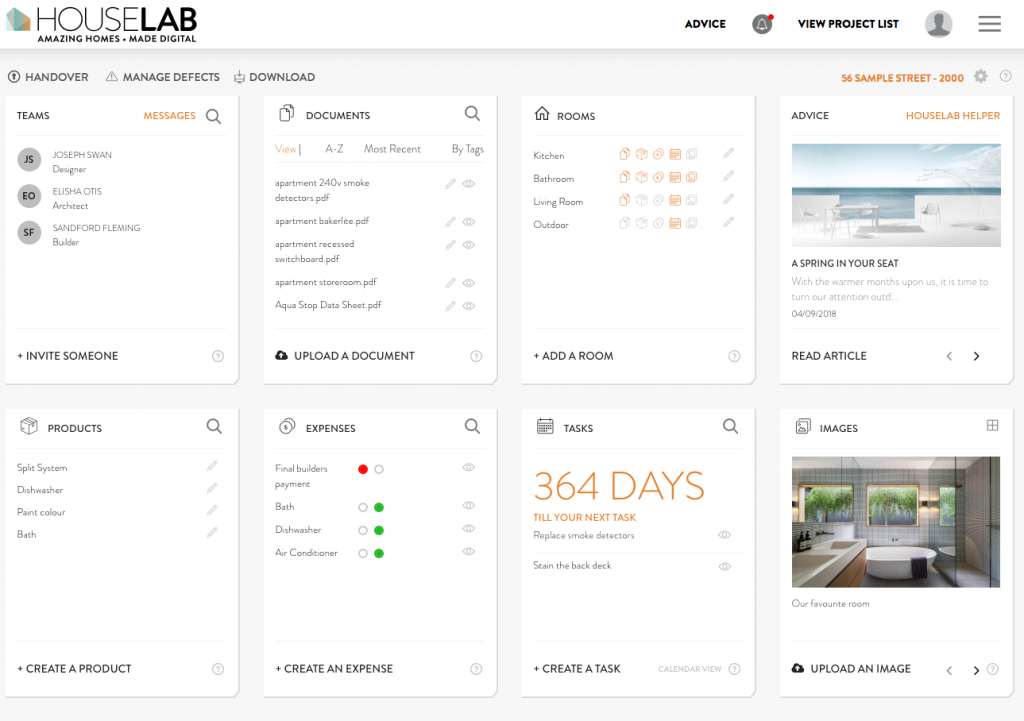The height and width of the screenshot is (721, 1024).
Task: Open the notifications bell icon
Action: click(761, 24)
